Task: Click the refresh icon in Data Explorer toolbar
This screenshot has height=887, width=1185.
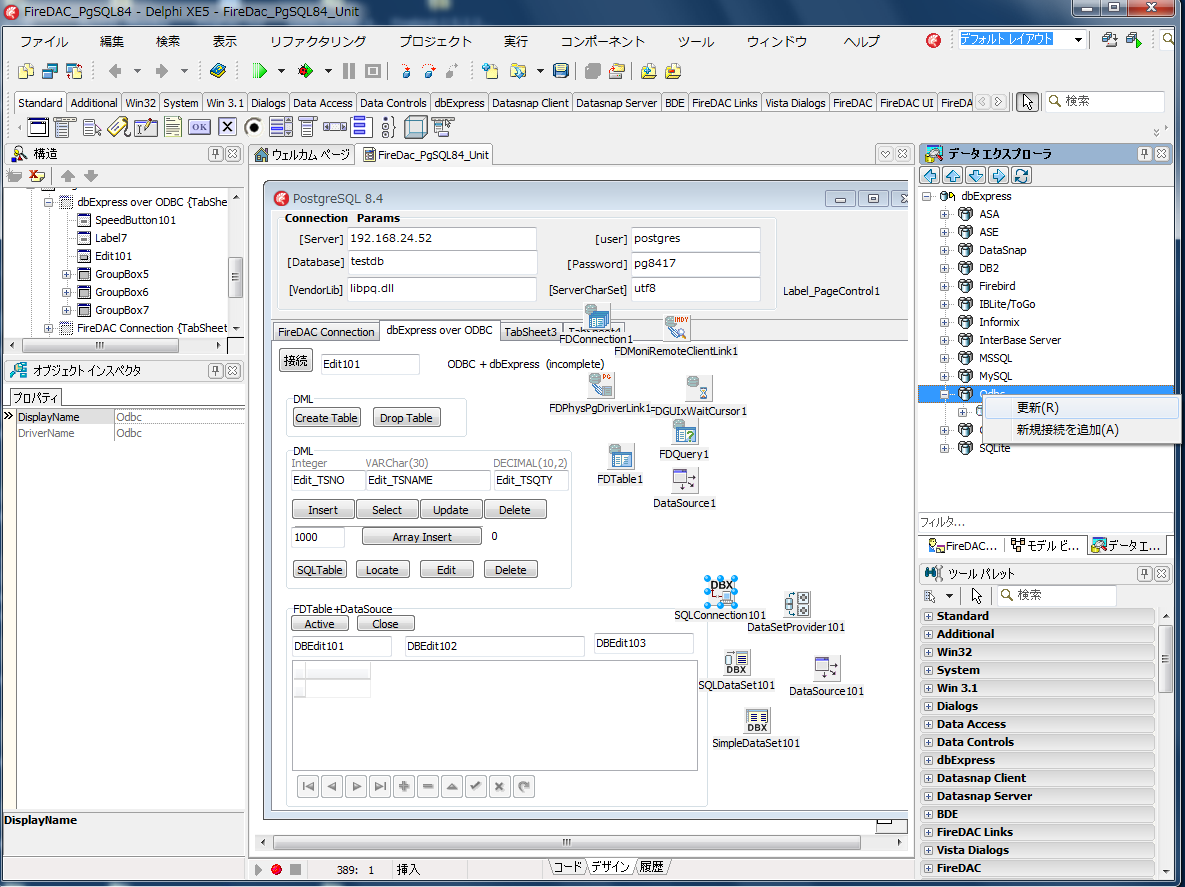Action: click(x=1022, y=176)
